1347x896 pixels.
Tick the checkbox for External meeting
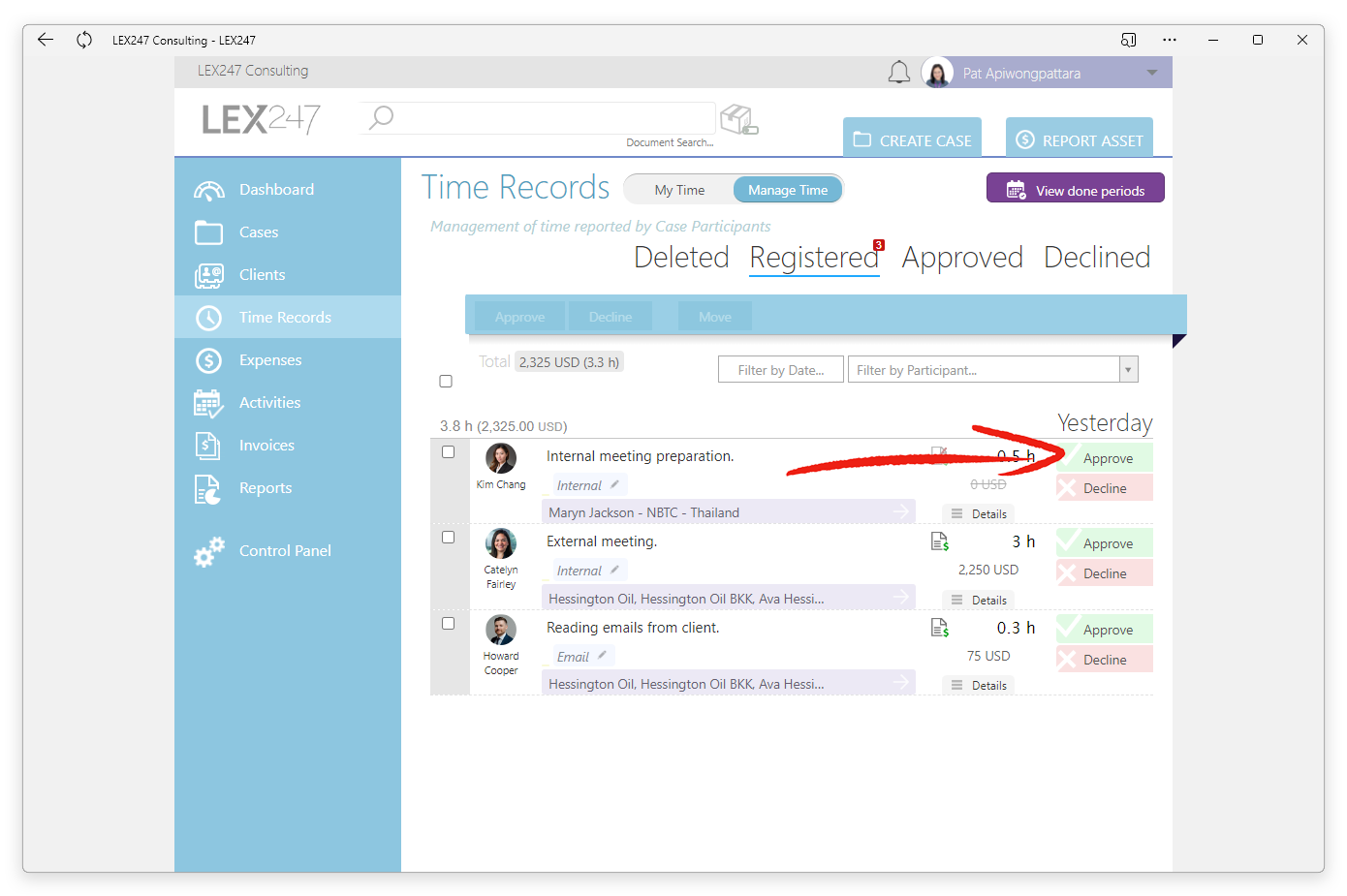tap(449, 538)
